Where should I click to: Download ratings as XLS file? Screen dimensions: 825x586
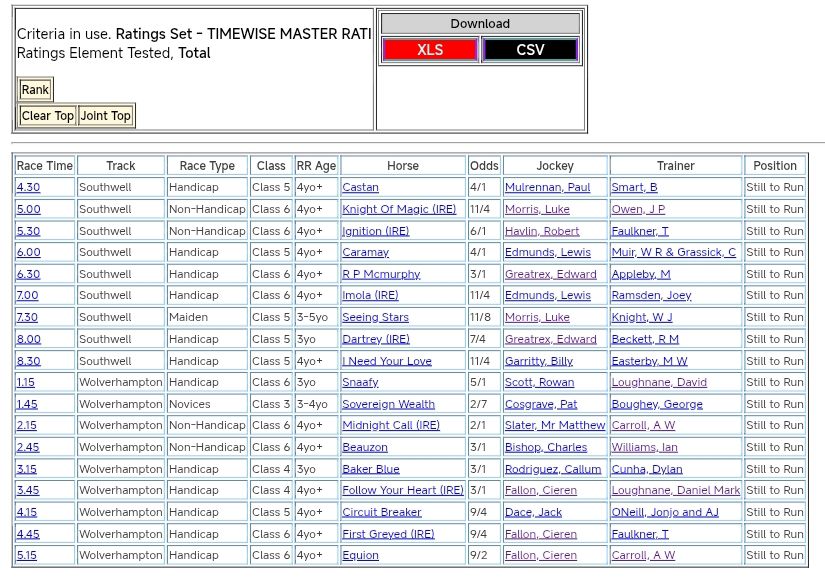pos(430,50)
